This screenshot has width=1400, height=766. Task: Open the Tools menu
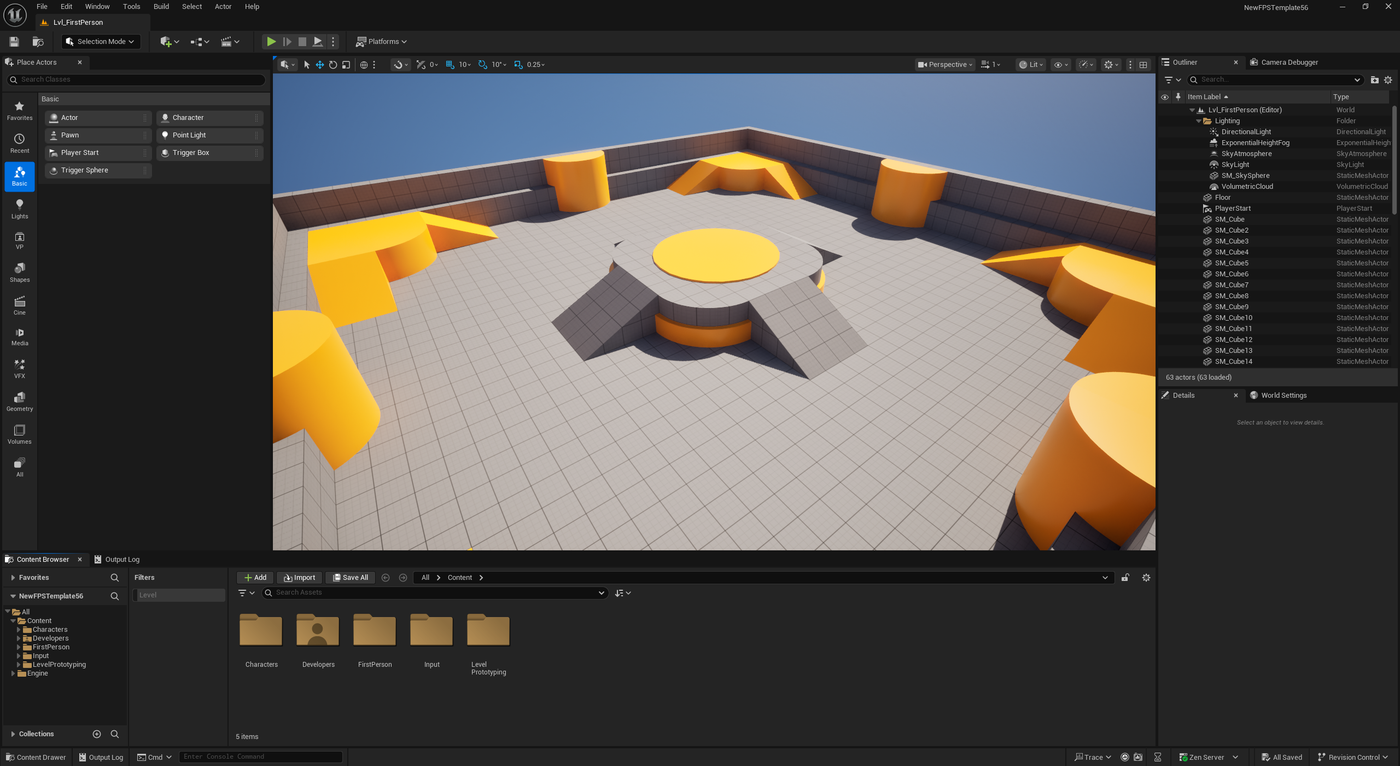click(131, 7)
